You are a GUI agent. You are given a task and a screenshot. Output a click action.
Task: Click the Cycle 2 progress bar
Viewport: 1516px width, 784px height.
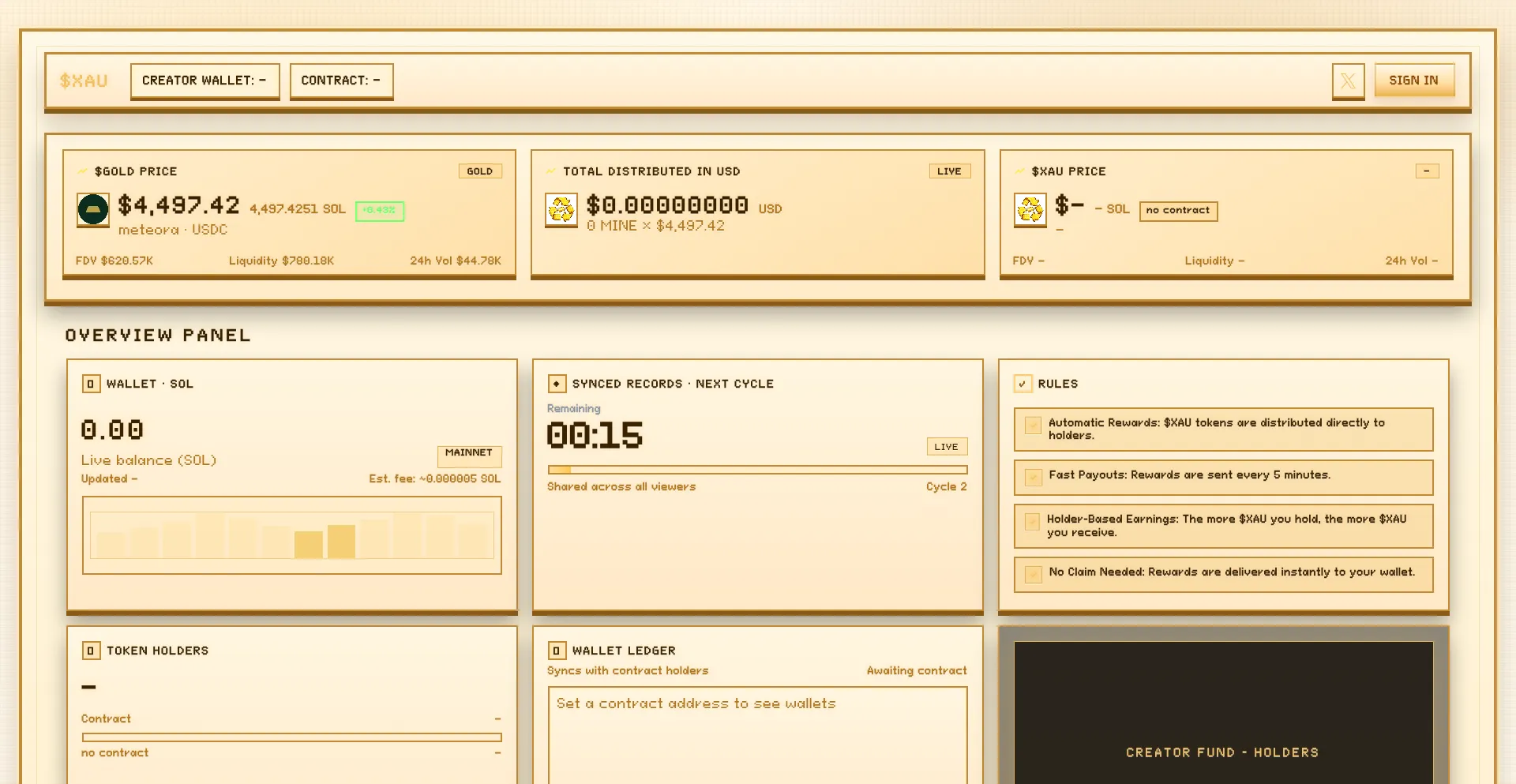coord(757,469)
